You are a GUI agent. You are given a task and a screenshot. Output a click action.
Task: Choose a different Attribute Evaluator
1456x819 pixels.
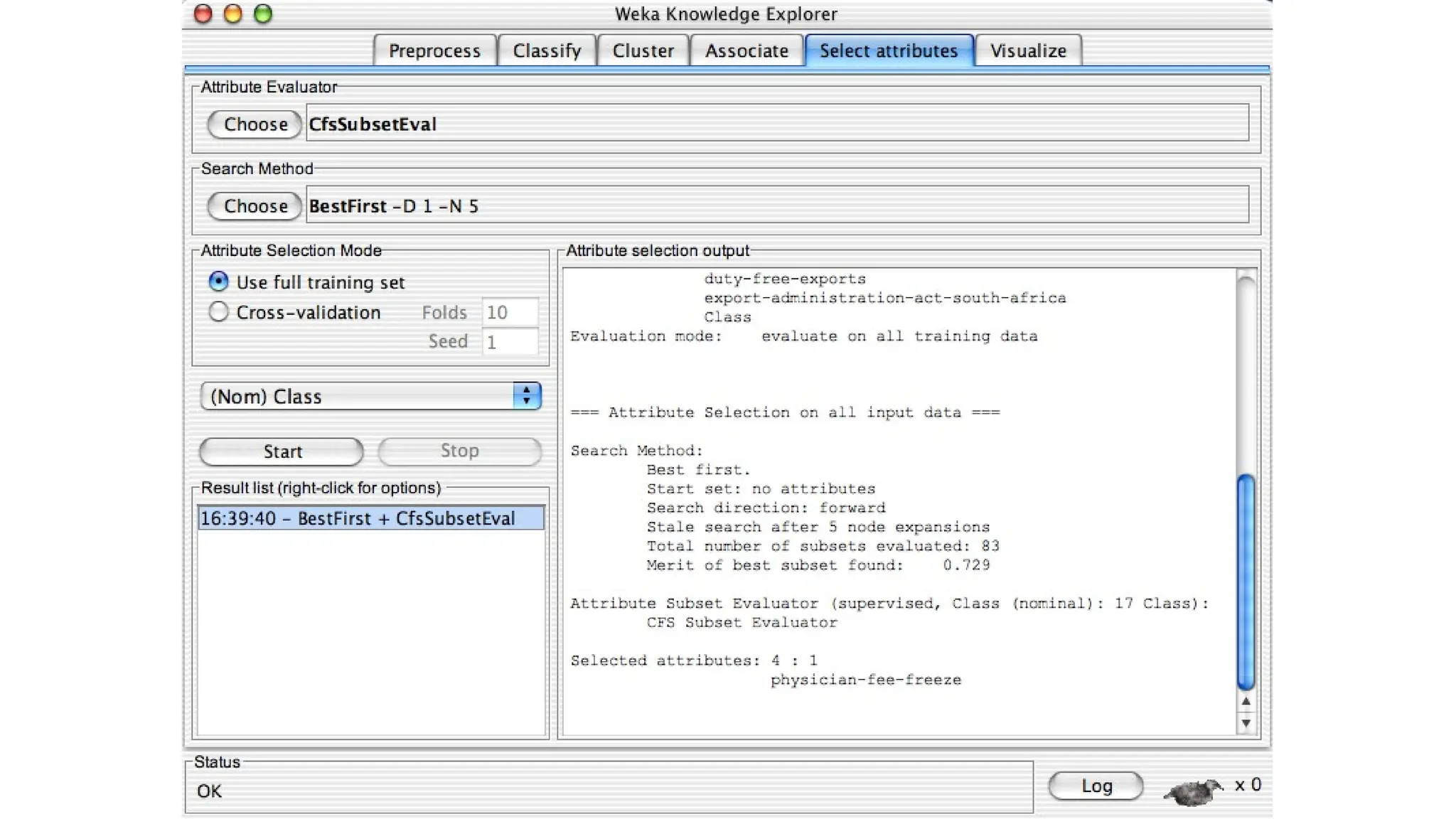tap(255, 124)
